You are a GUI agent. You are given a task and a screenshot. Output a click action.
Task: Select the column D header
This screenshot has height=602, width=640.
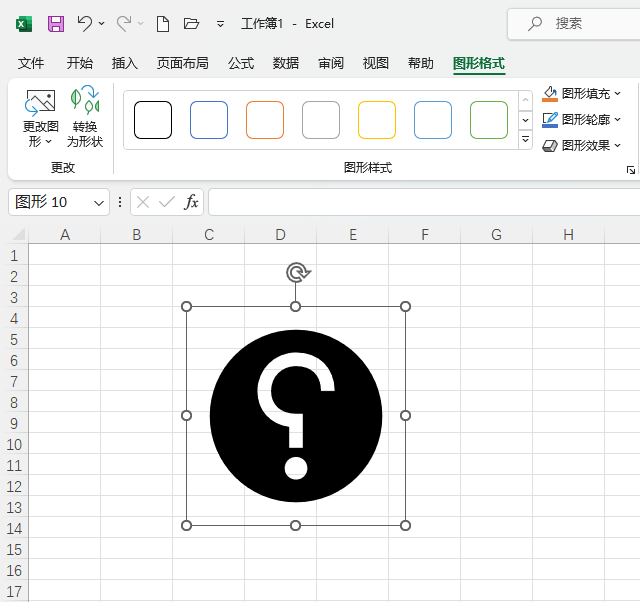[x=281, y=235]
